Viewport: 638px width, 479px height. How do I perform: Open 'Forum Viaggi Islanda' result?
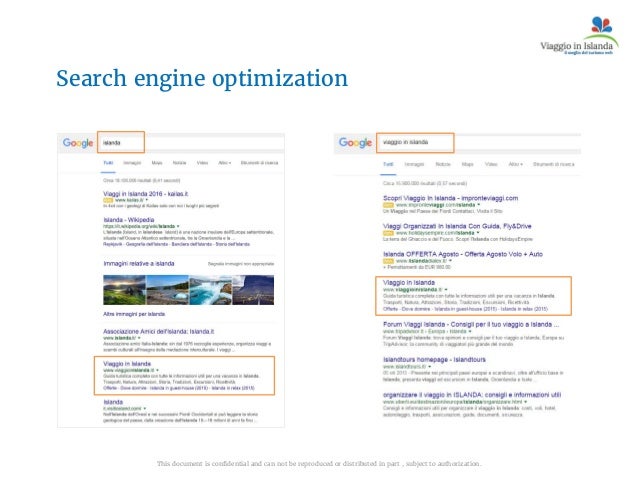click(x=471, y=324)
